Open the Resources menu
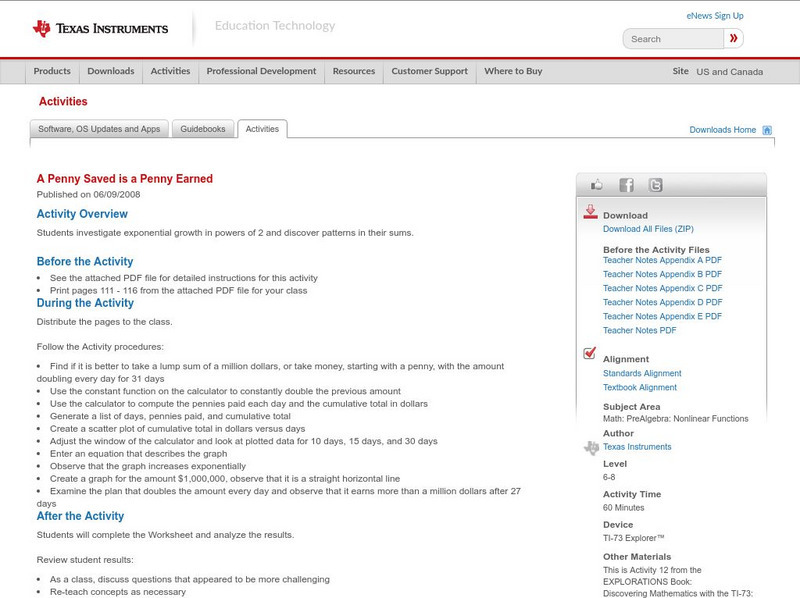The height and width of the screenshot is (598, 800). [354, 71]
